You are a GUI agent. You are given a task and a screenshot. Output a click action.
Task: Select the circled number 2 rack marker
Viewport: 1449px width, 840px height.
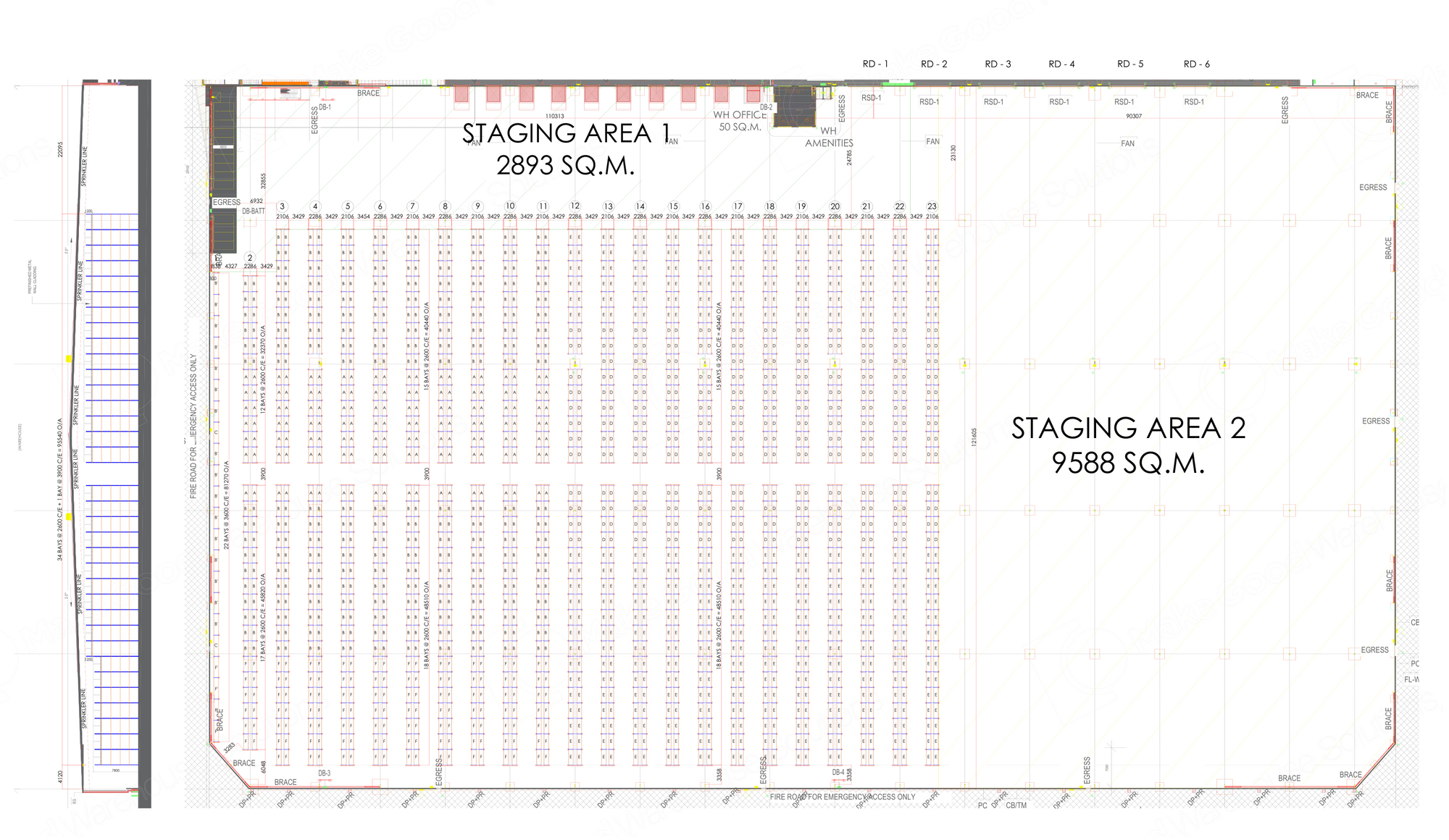tap(250, 258)
